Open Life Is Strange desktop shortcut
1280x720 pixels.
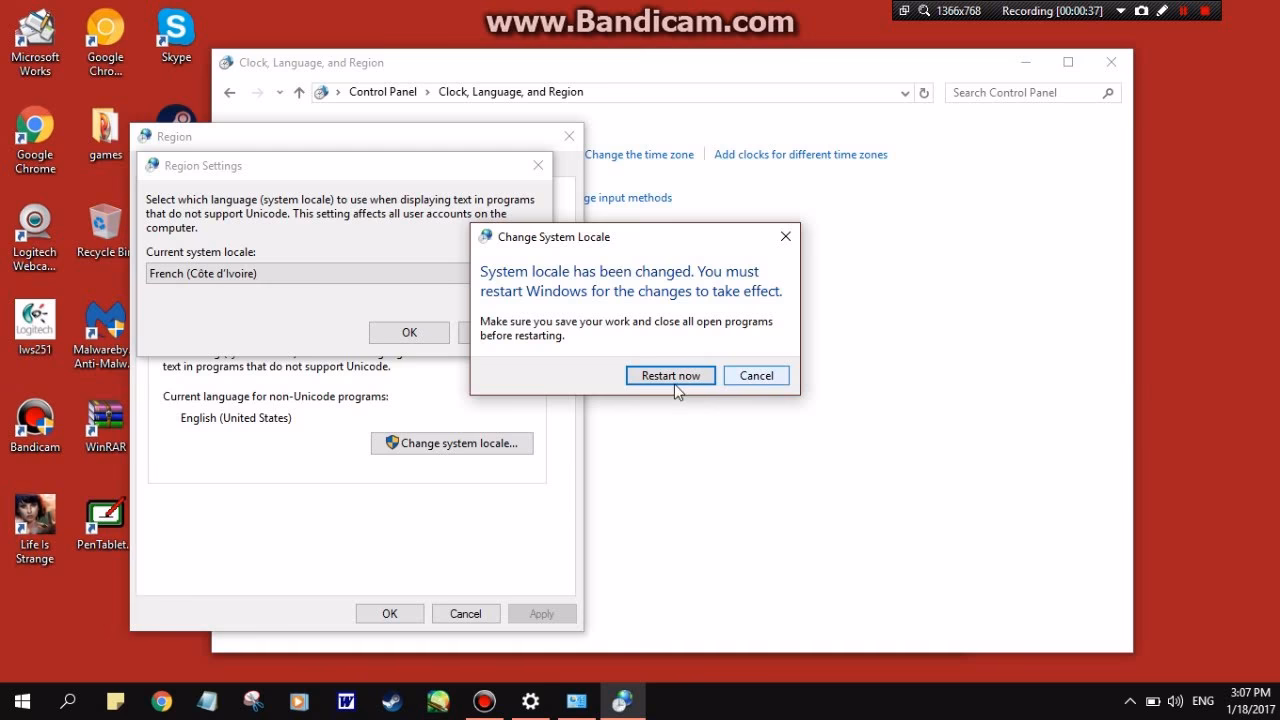click(x=35, y=530)
